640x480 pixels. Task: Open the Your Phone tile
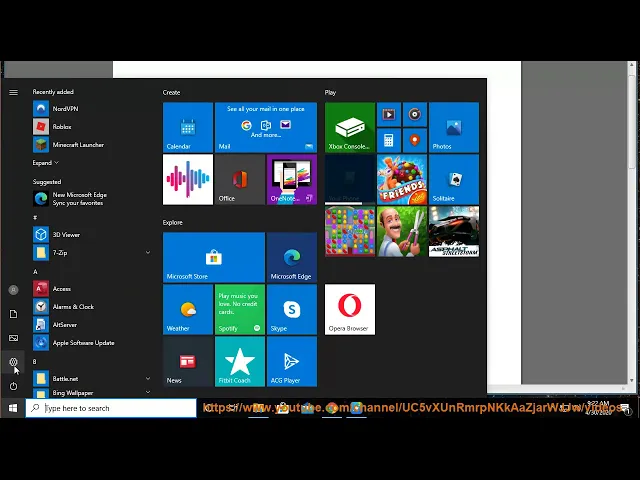click(x=350, y=180)
